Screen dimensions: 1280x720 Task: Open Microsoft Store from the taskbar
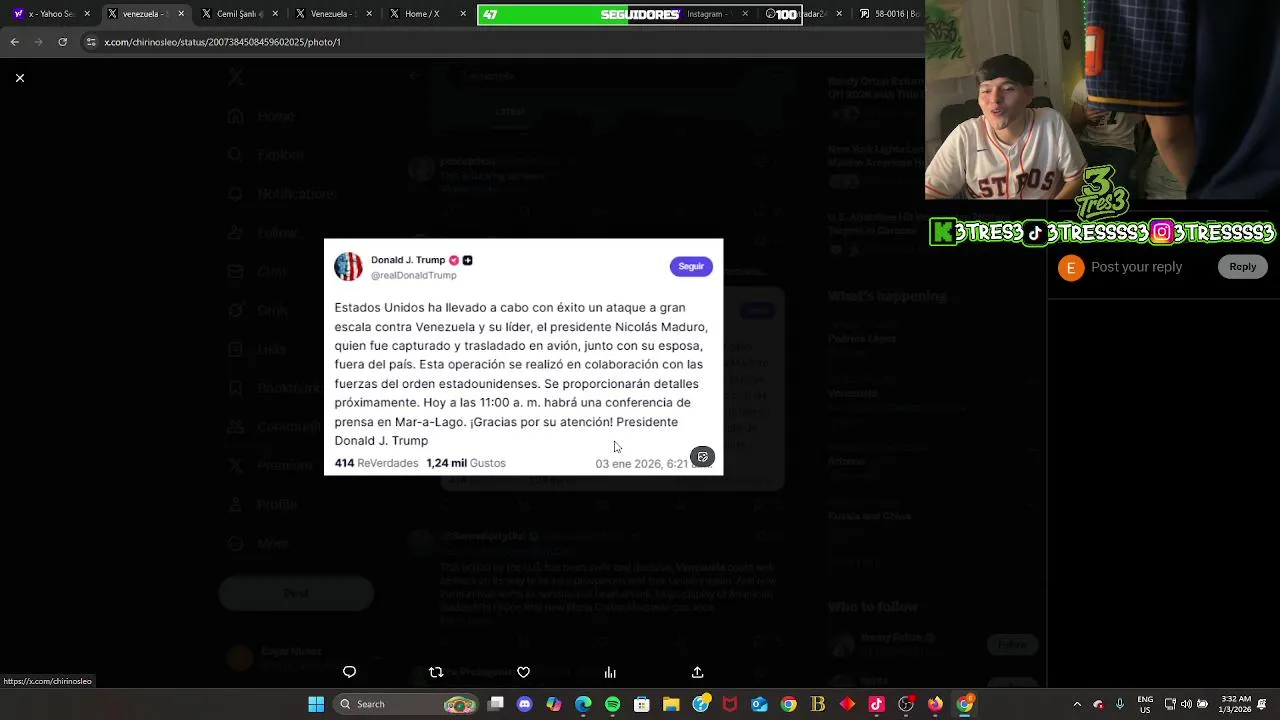pos(642,704)
